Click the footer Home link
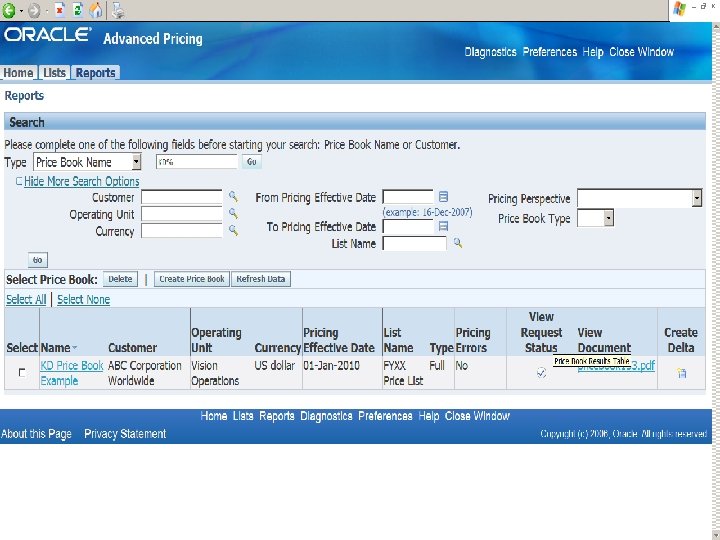The height and width of the screenshot is (540, 720). pyautogui.click(x=214, y=416)
